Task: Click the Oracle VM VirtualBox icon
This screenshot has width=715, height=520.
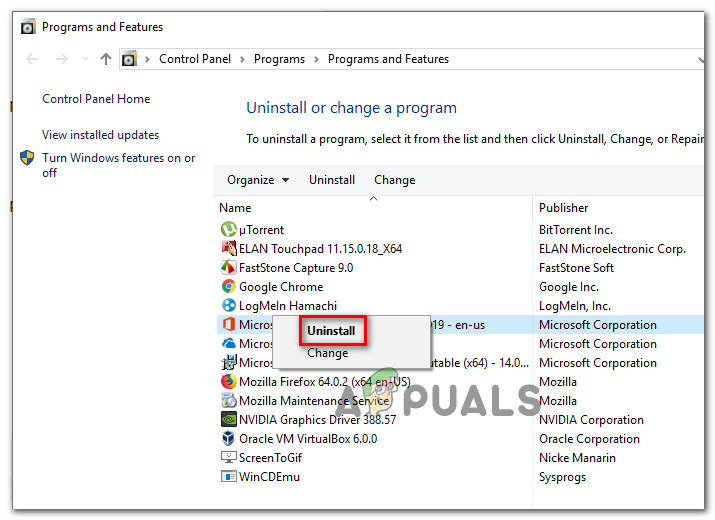Action: (228, 438)
